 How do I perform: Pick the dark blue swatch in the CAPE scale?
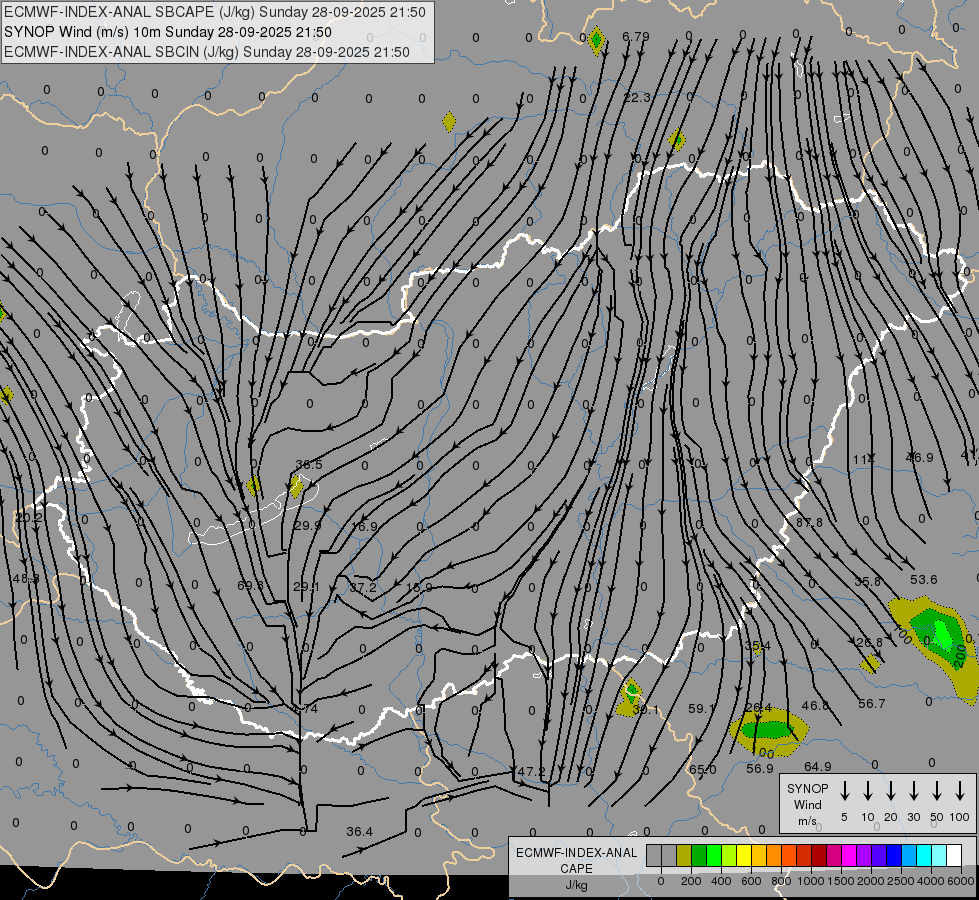(x=893, y=856)
